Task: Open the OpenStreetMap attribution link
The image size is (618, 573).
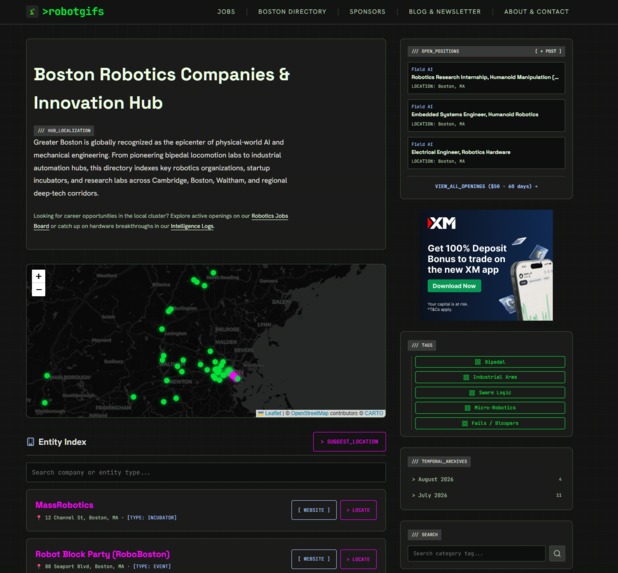Action: (309, 413)
